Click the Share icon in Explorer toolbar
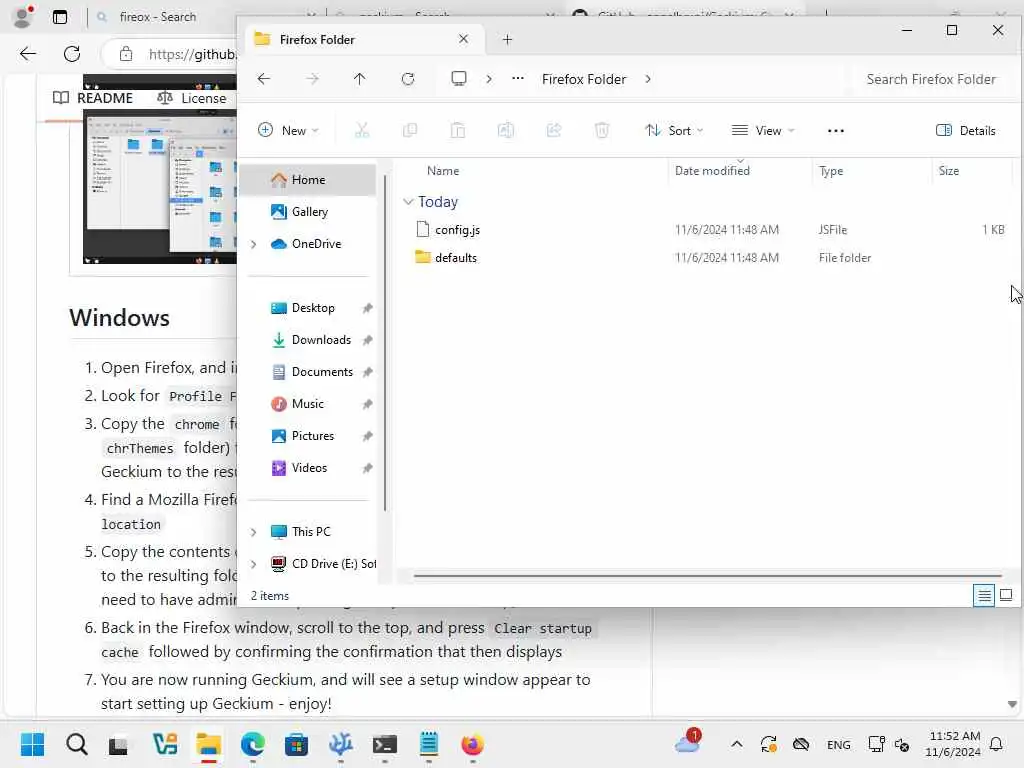1024x768 pixels. pyautogui.click(x=554, y=131)
